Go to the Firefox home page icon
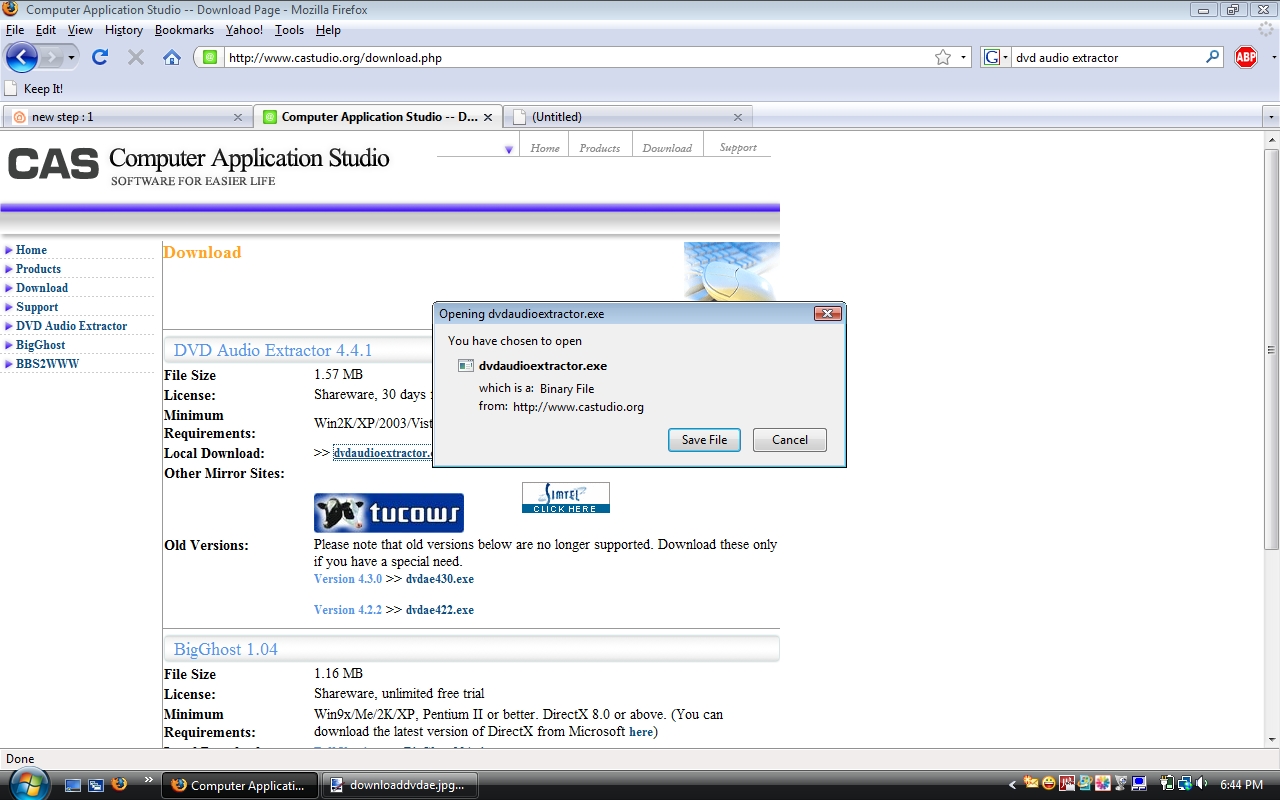1280x800 pixels. 172,57
